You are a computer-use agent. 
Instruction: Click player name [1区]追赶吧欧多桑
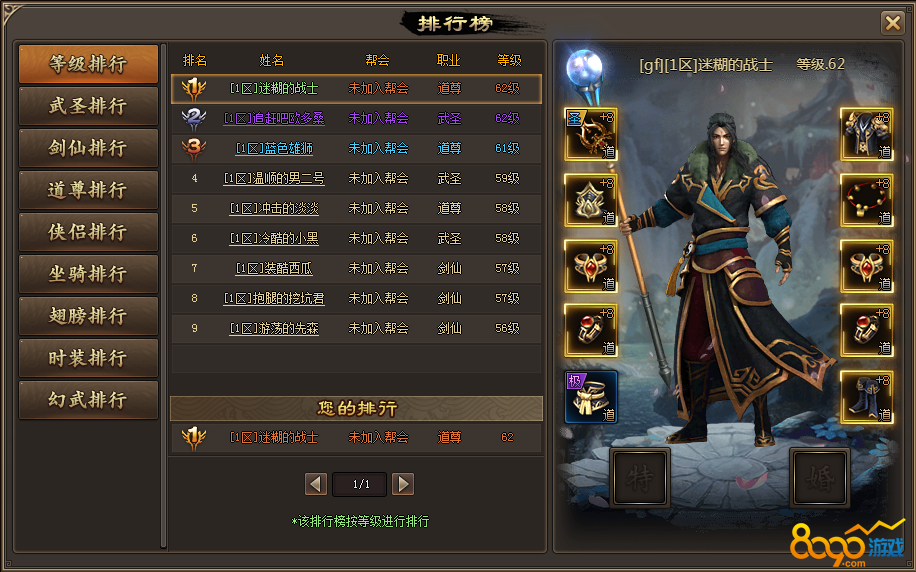[274, 118]
